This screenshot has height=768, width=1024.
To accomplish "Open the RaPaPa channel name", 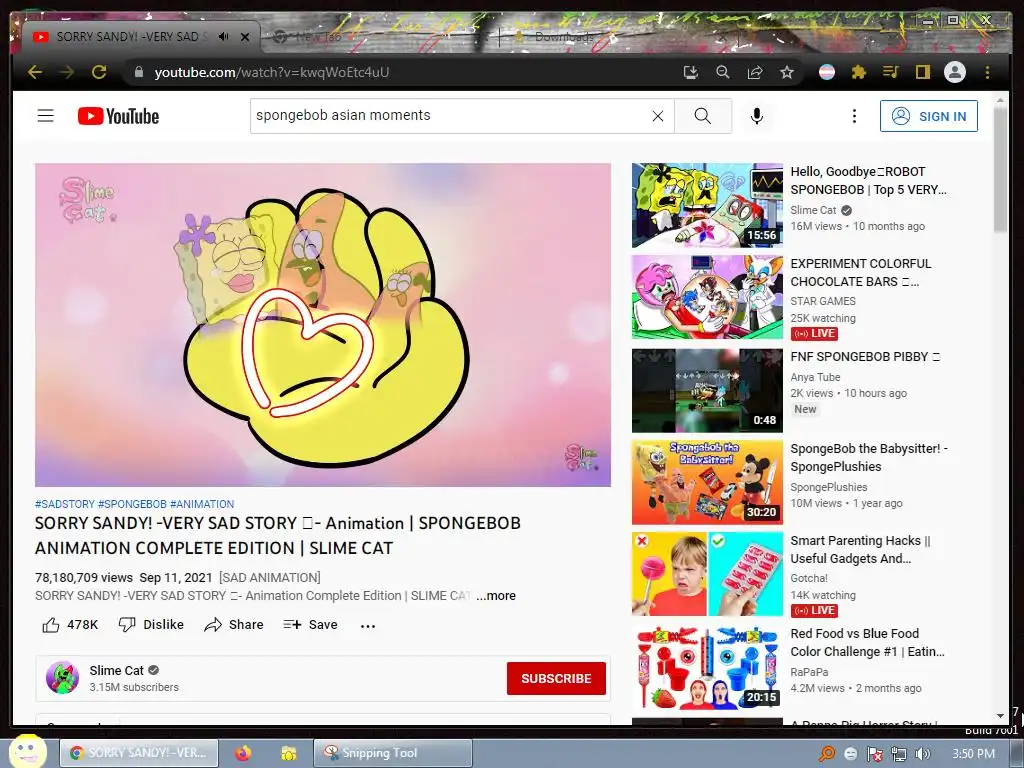I will (x=809, y=672).
